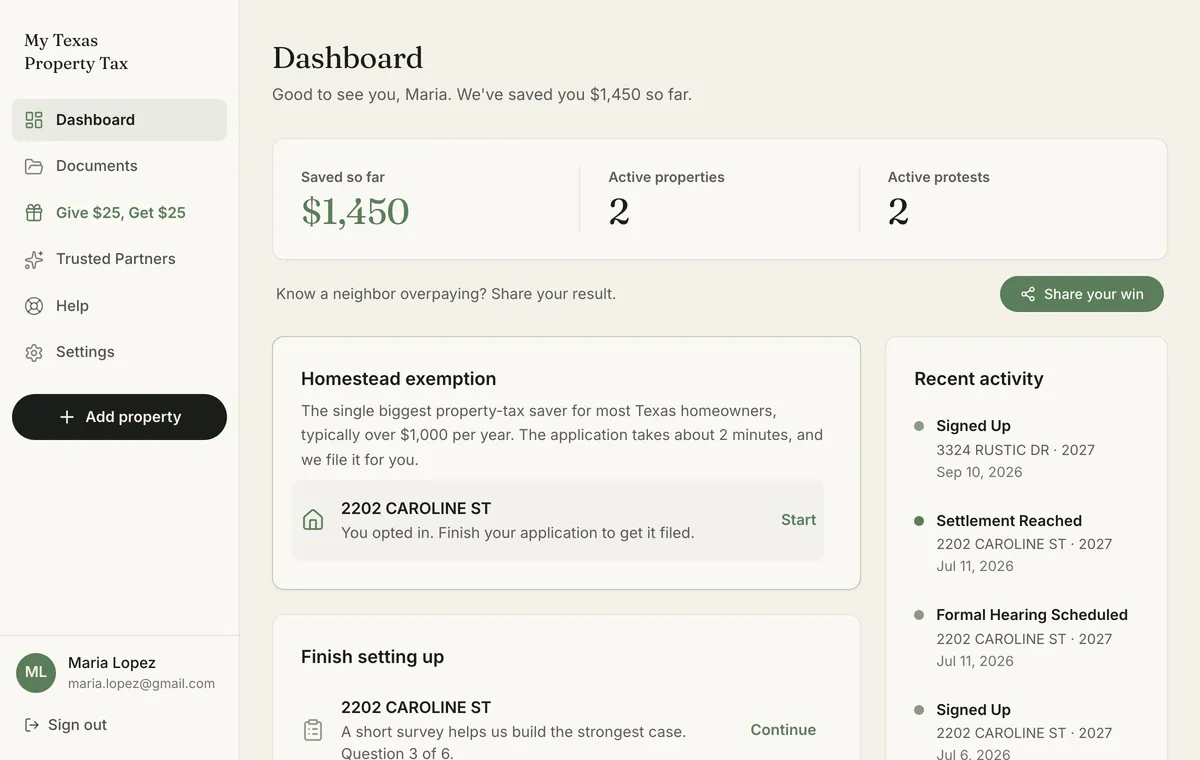
Task: Click the ML avatar circle
Action: pos(36,673)
